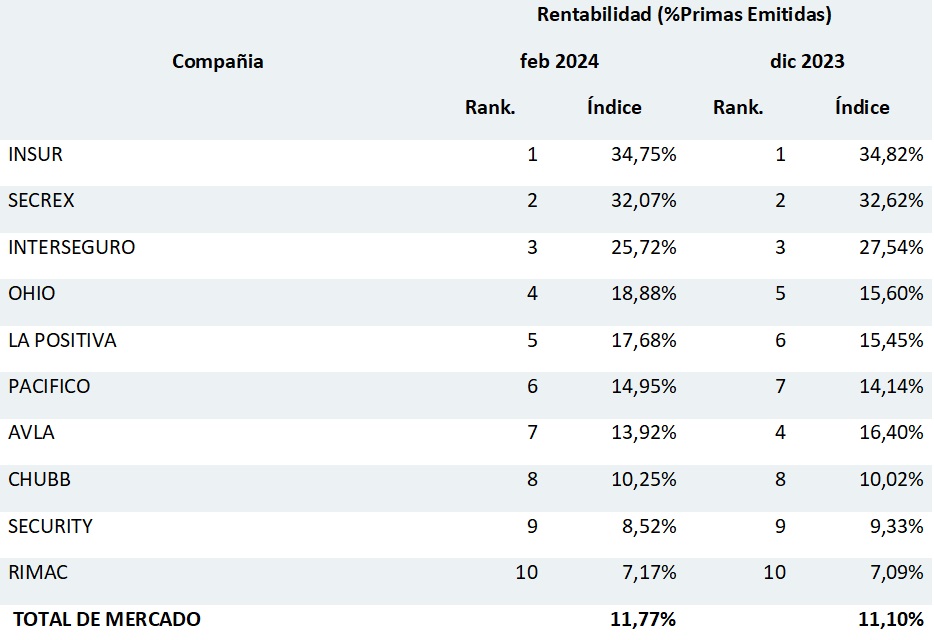Screen dimensions: 934x640
Task: Click INSUR's dic 2023 index 34,82%
Action: (891, 154)
